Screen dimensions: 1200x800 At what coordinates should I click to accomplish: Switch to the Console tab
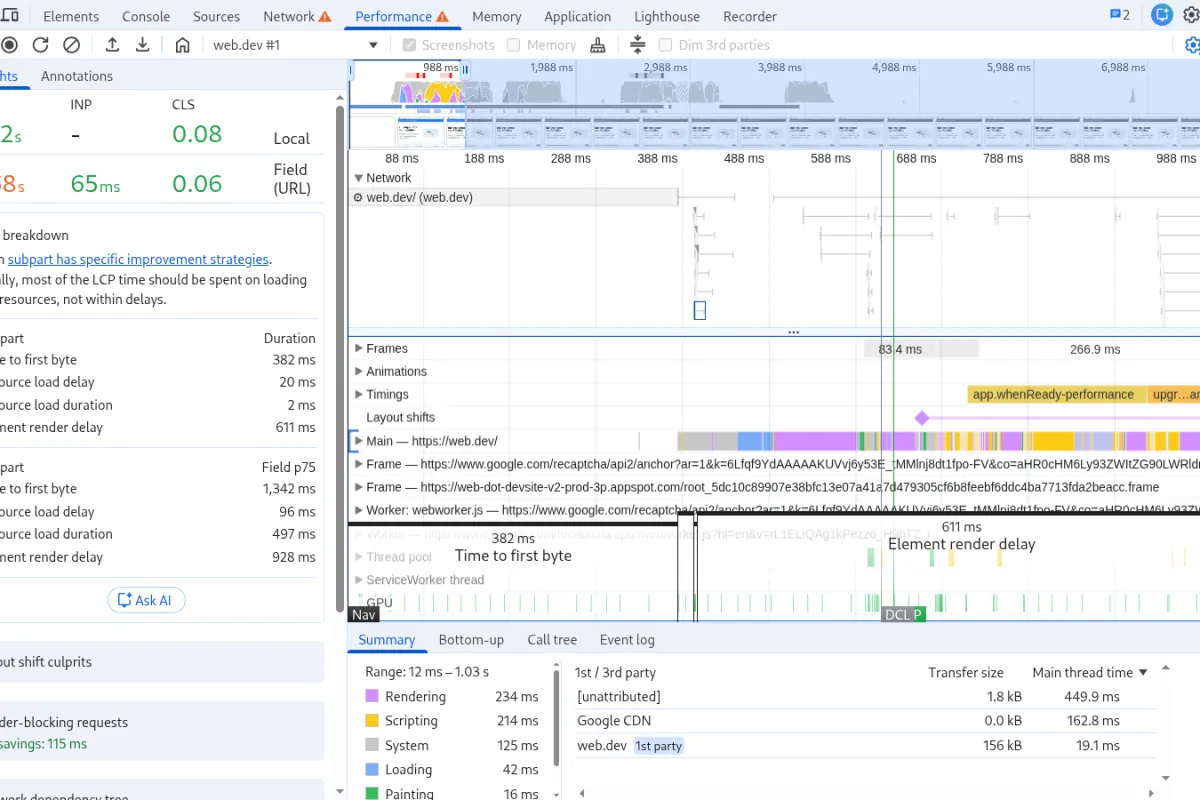pos(146,16)
